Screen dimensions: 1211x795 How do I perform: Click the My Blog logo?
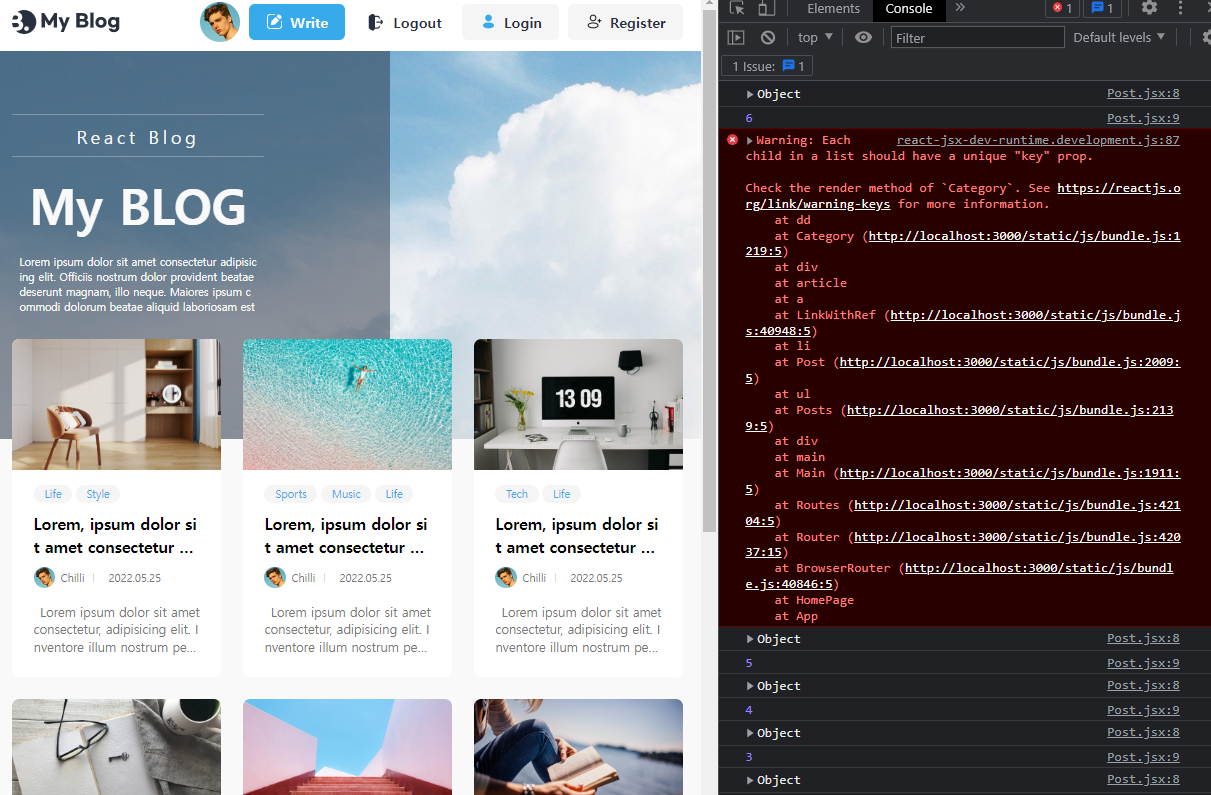[66, 21]
